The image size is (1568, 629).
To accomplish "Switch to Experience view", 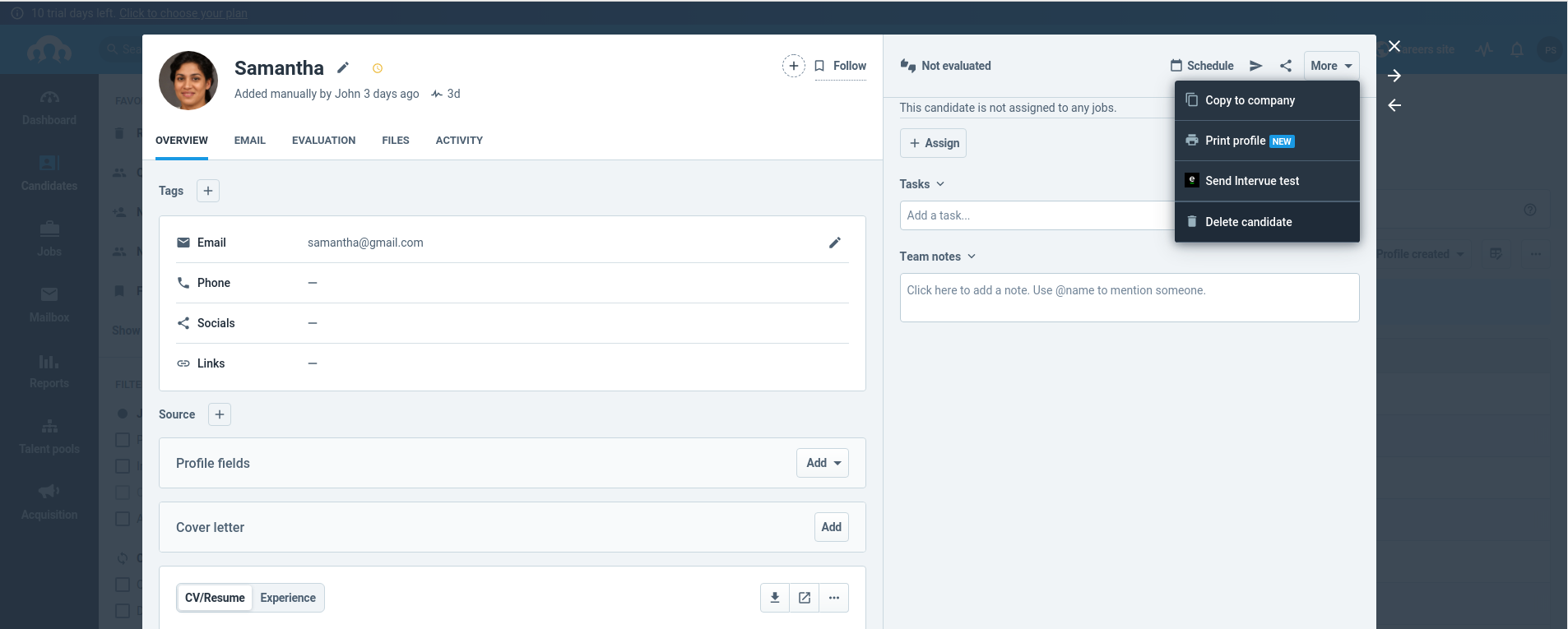I will tap(288, 598).
